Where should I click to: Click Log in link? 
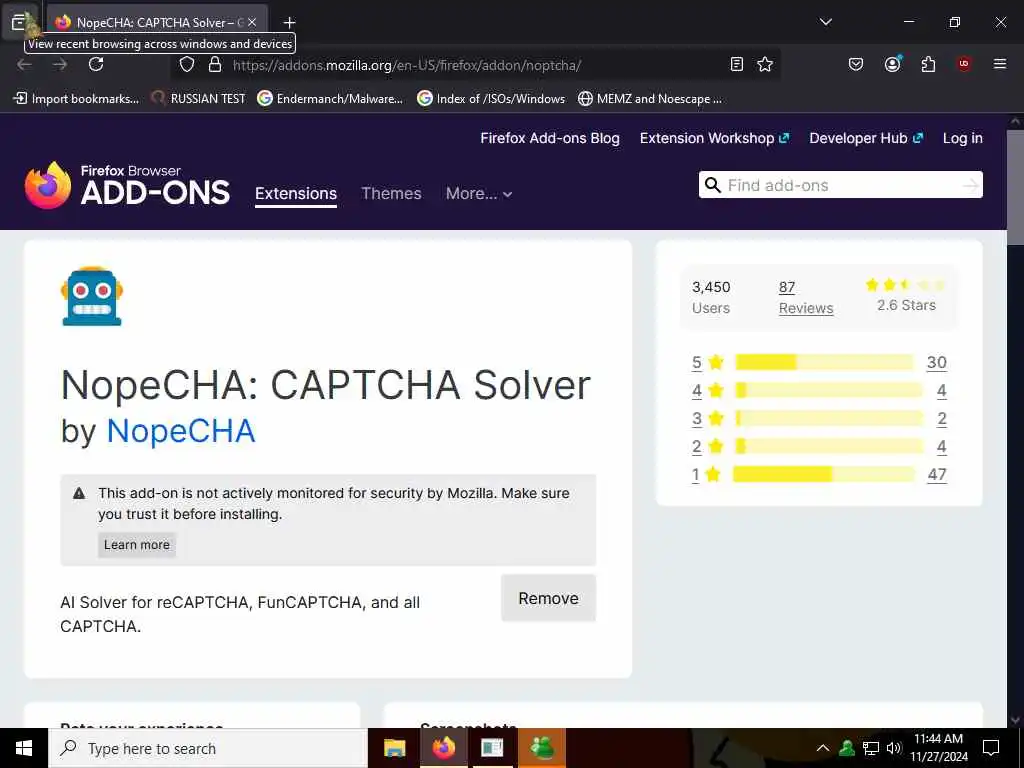[x=963, y=138]
